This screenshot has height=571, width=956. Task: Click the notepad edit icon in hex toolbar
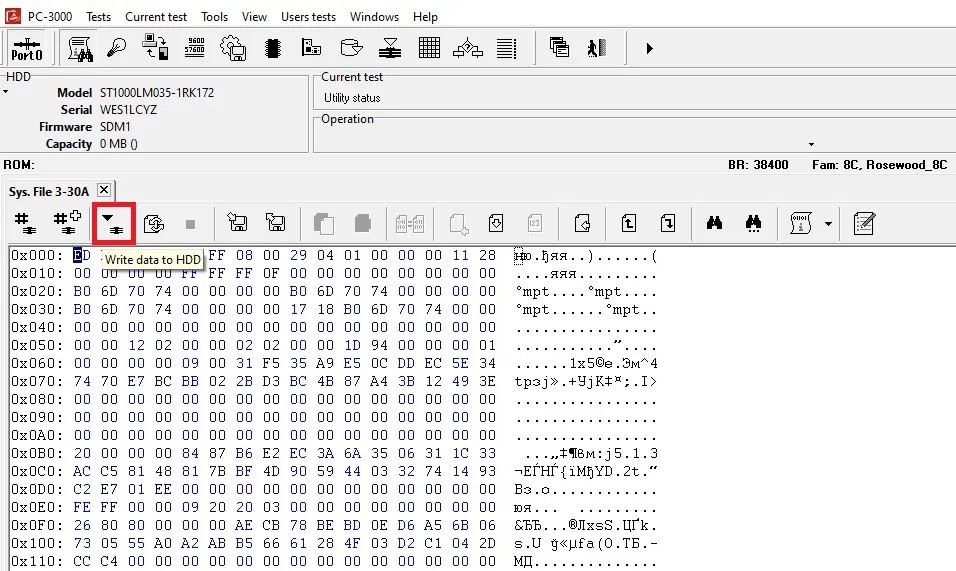tap(864, 223)
